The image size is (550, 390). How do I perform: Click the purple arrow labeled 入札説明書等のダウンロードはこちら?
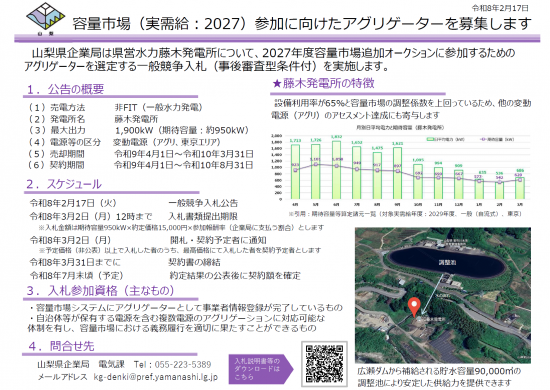point(261,369)
